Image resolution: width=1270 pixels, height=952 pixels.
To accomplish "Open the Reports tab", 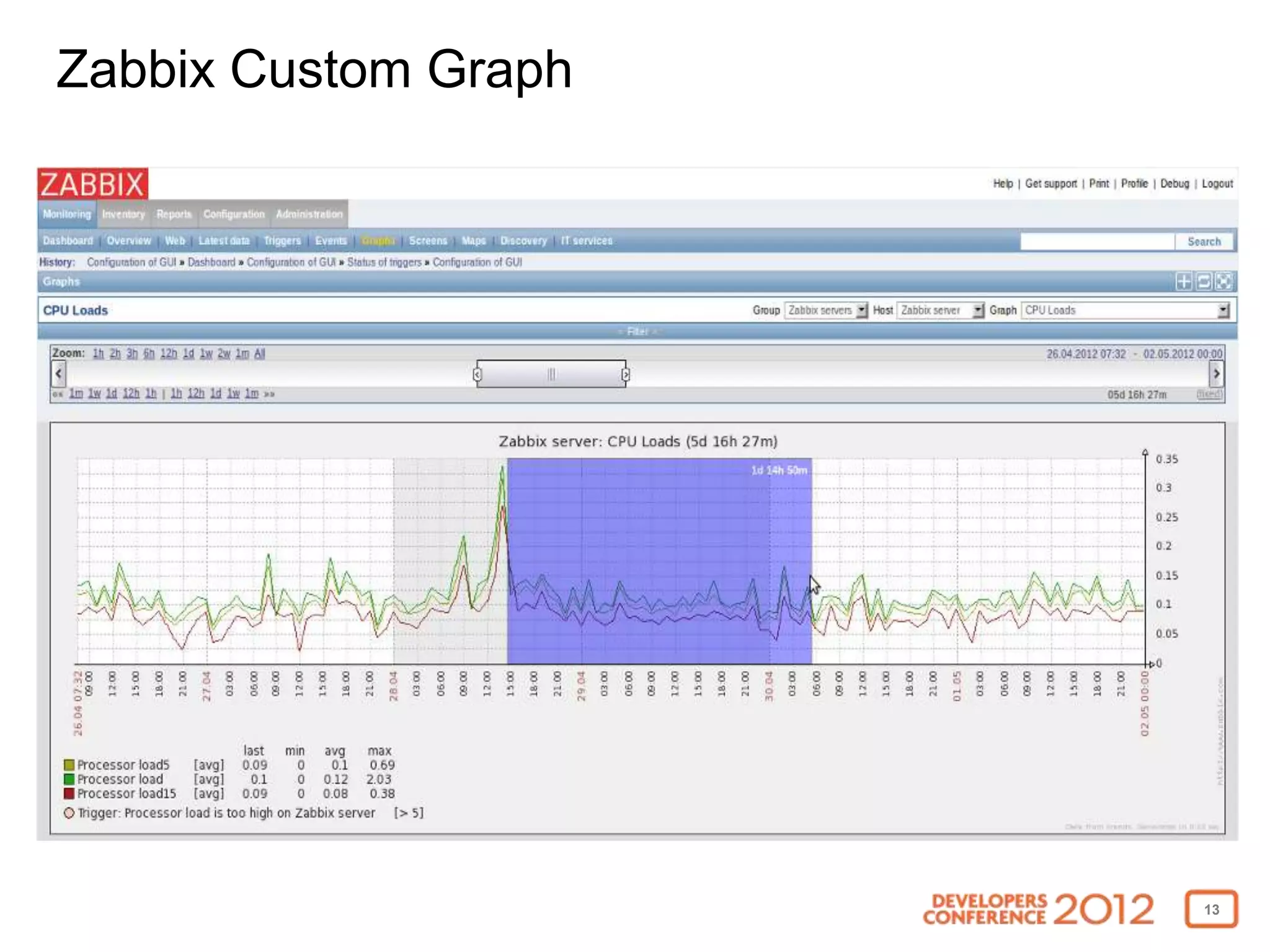I will click(x=174, y=214).
